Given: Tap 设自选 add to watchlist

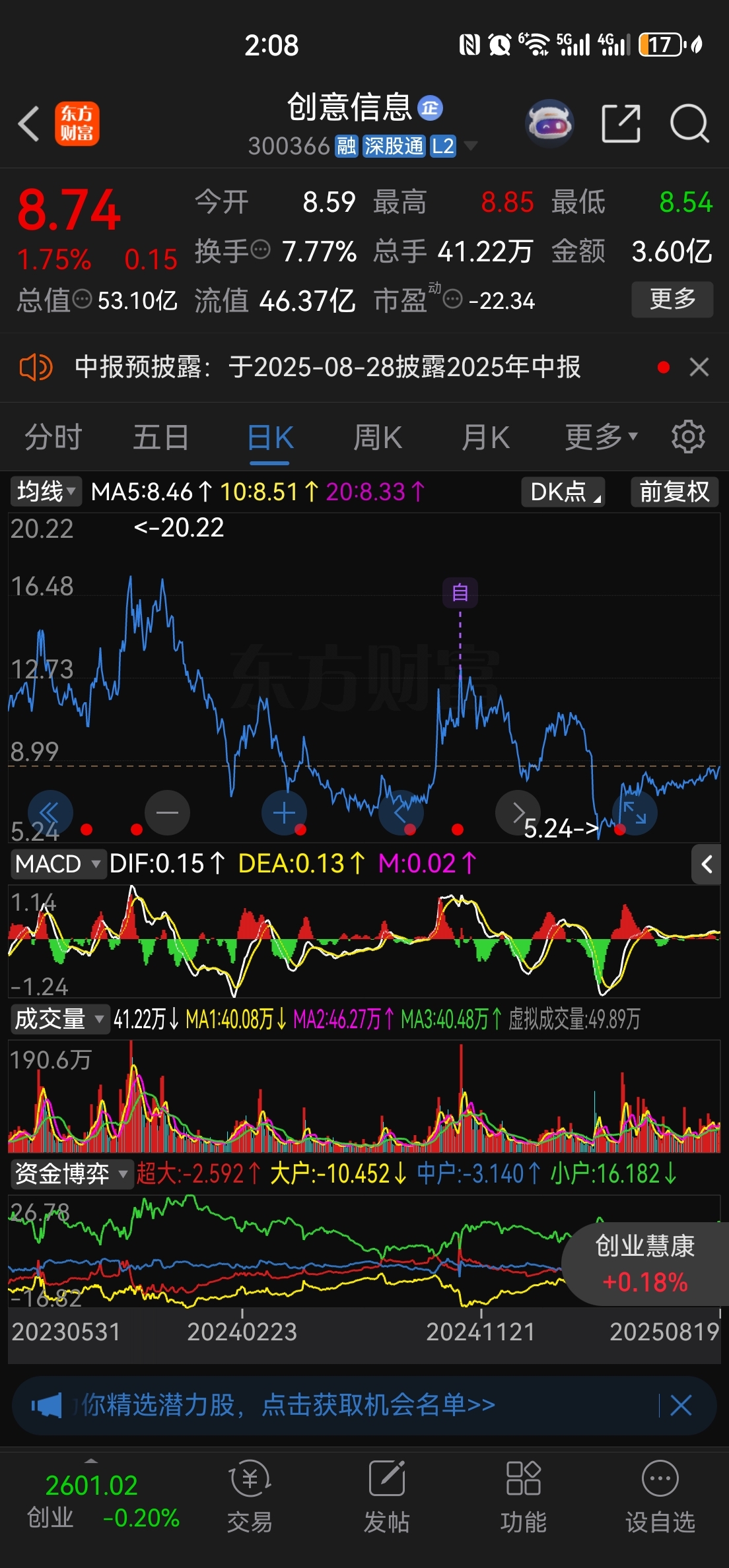Looking at the screenshot, I should click(x=660, y=1497).
